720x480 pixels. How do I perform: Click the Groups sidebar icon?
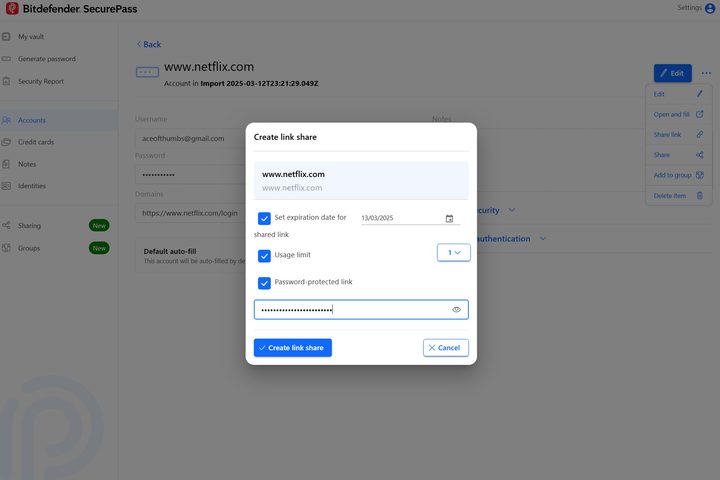coord(6,248)
